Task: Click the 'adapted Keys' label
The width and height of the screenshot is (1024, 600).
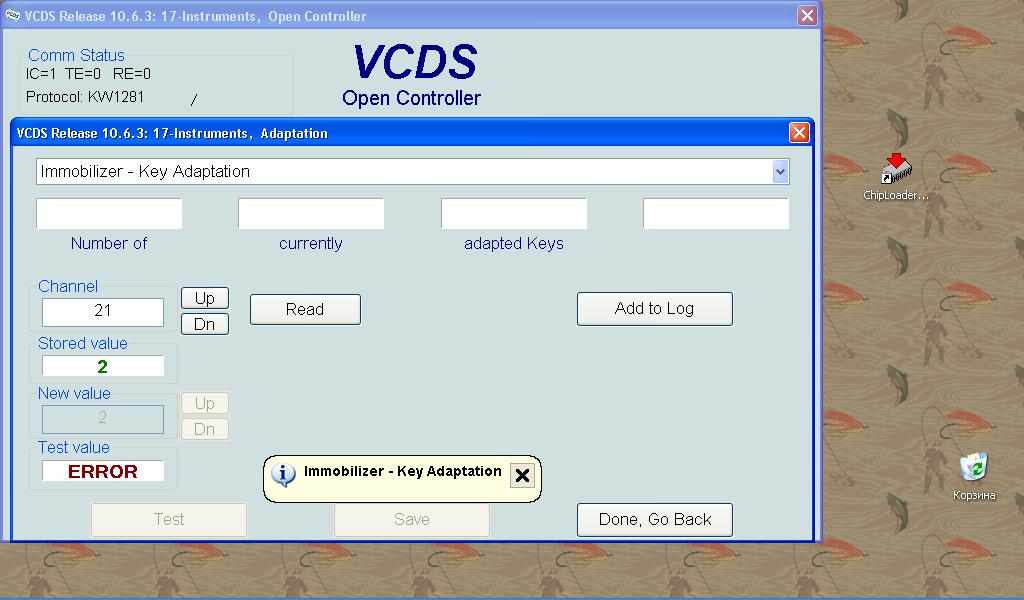Action: coord(514,244)
